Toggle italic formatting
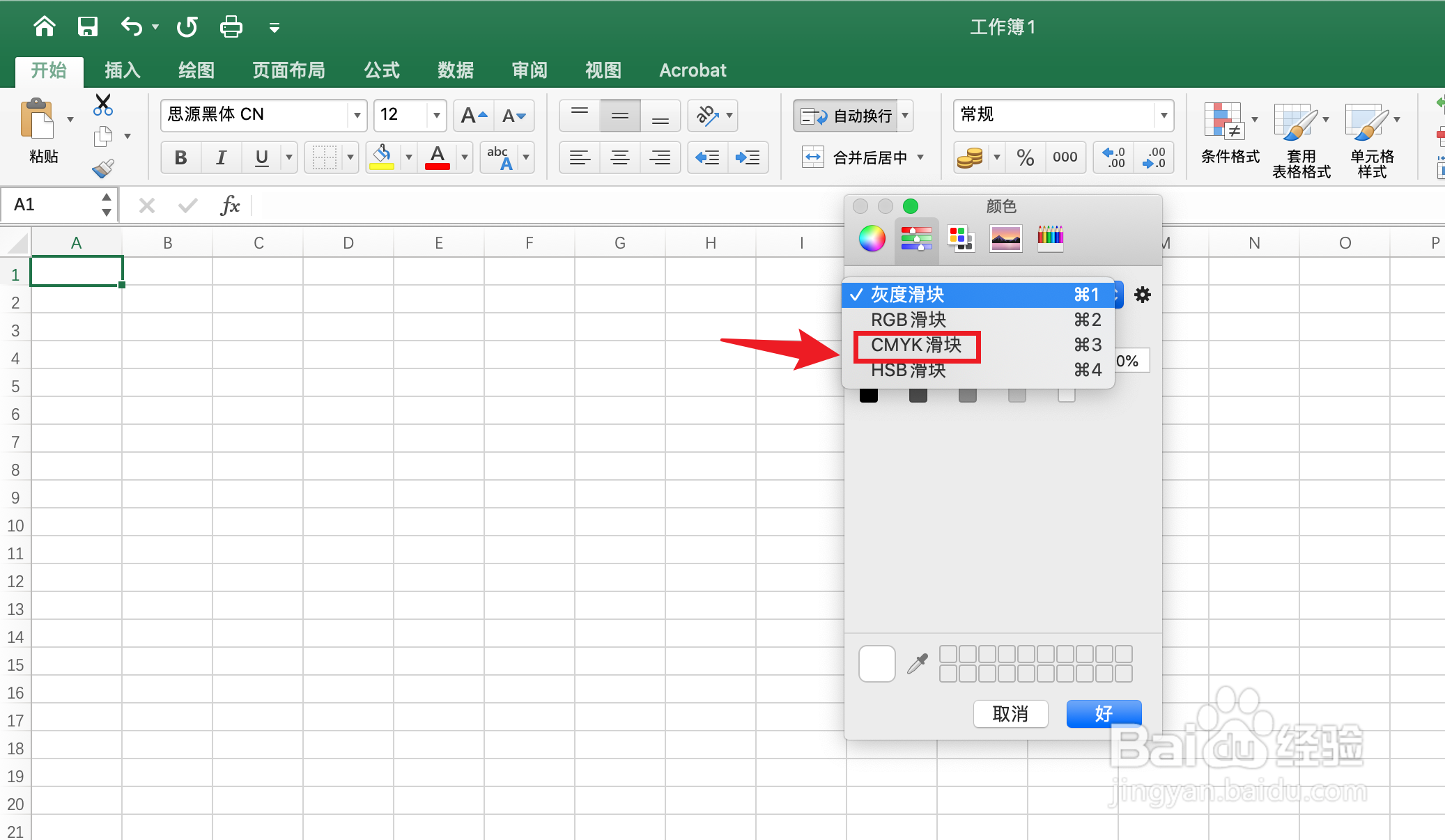 [222, 158]
